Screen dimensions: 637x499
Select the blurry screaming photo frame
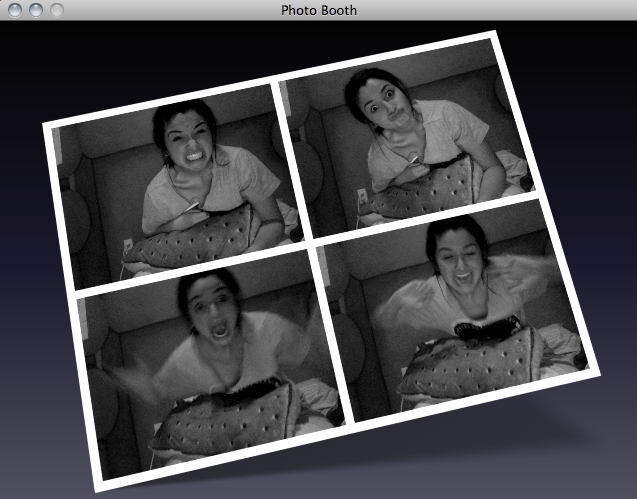pos(211,365)
